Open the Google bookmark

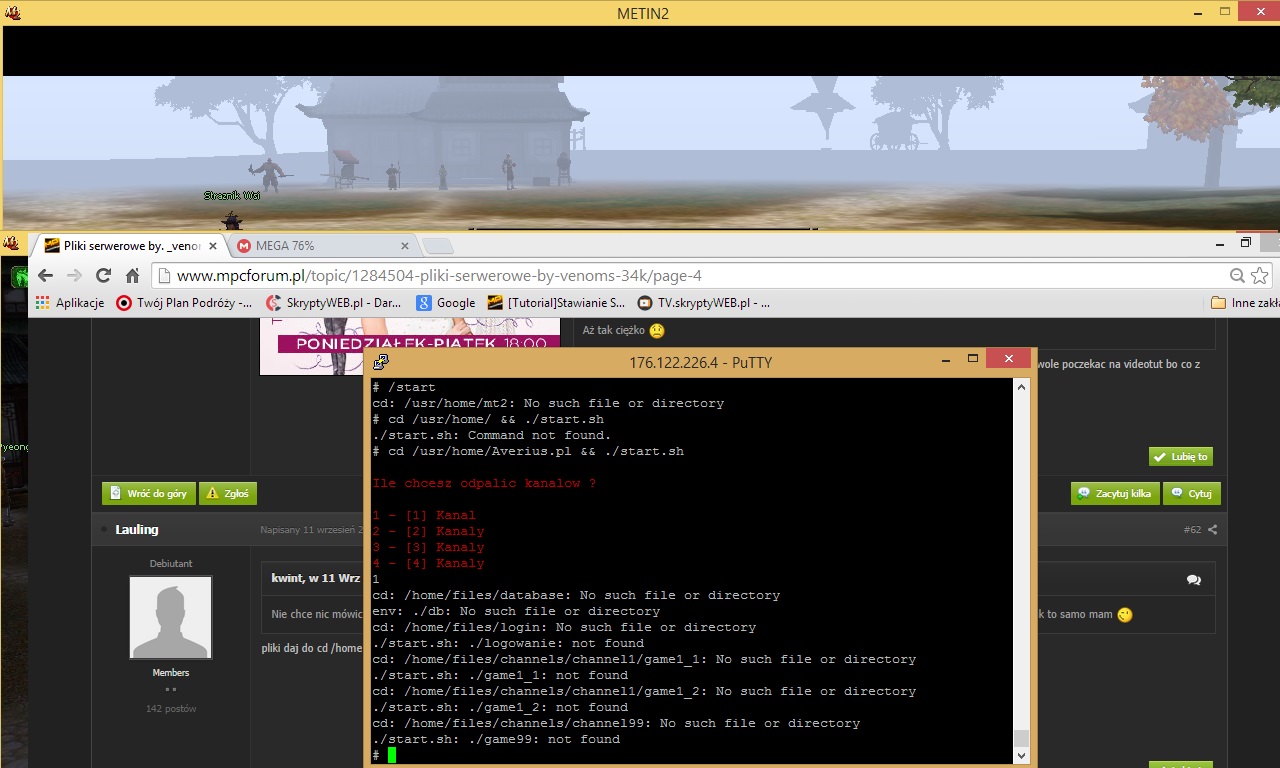[446, 303]
